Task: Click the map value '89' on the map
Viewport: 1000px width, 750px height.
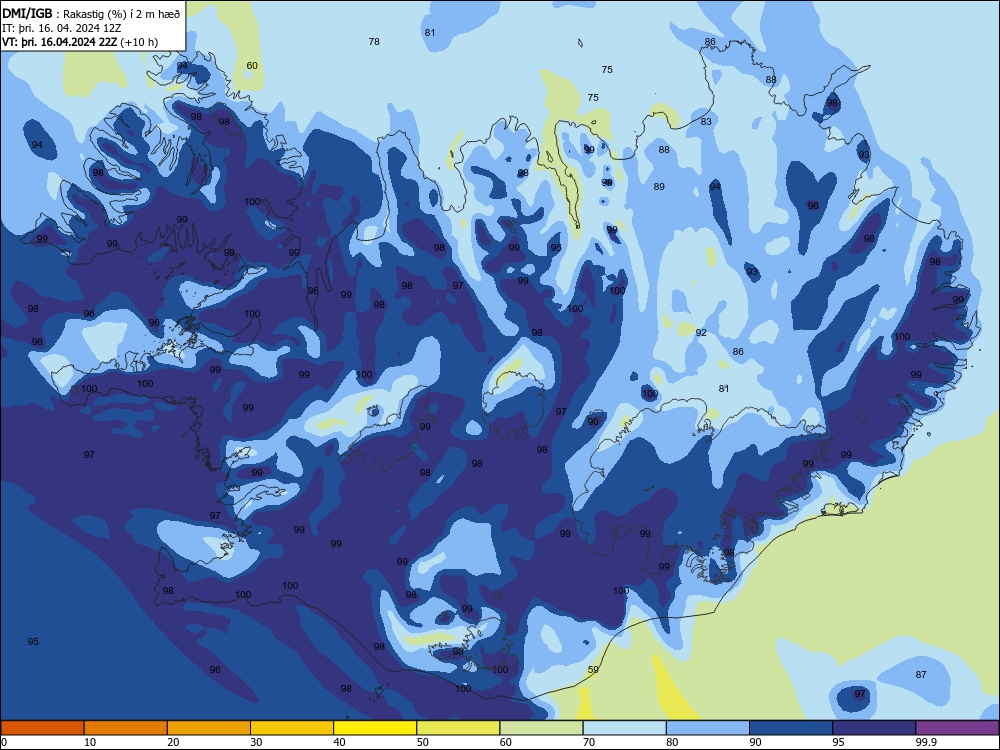Action: (659, 187)
